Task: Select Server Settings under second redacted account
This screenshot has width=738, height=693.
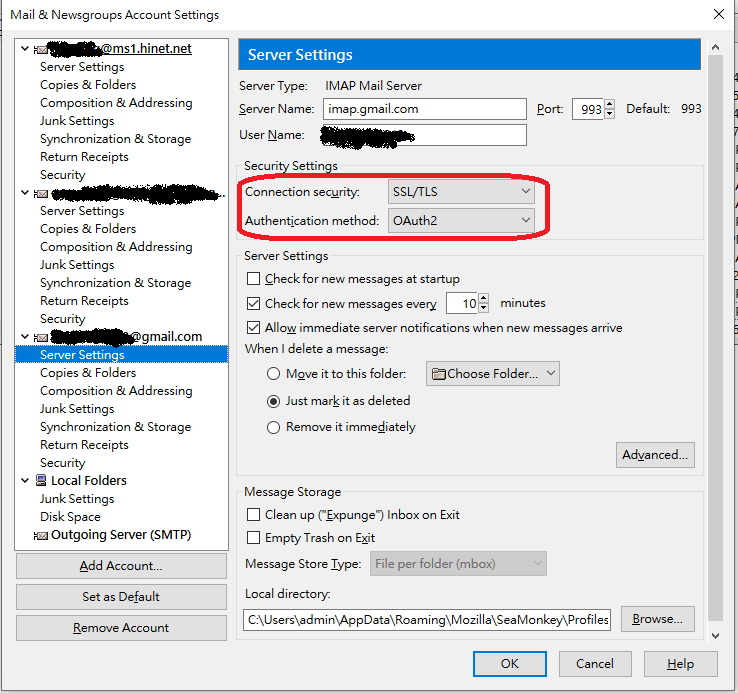Action: (82, 211)
